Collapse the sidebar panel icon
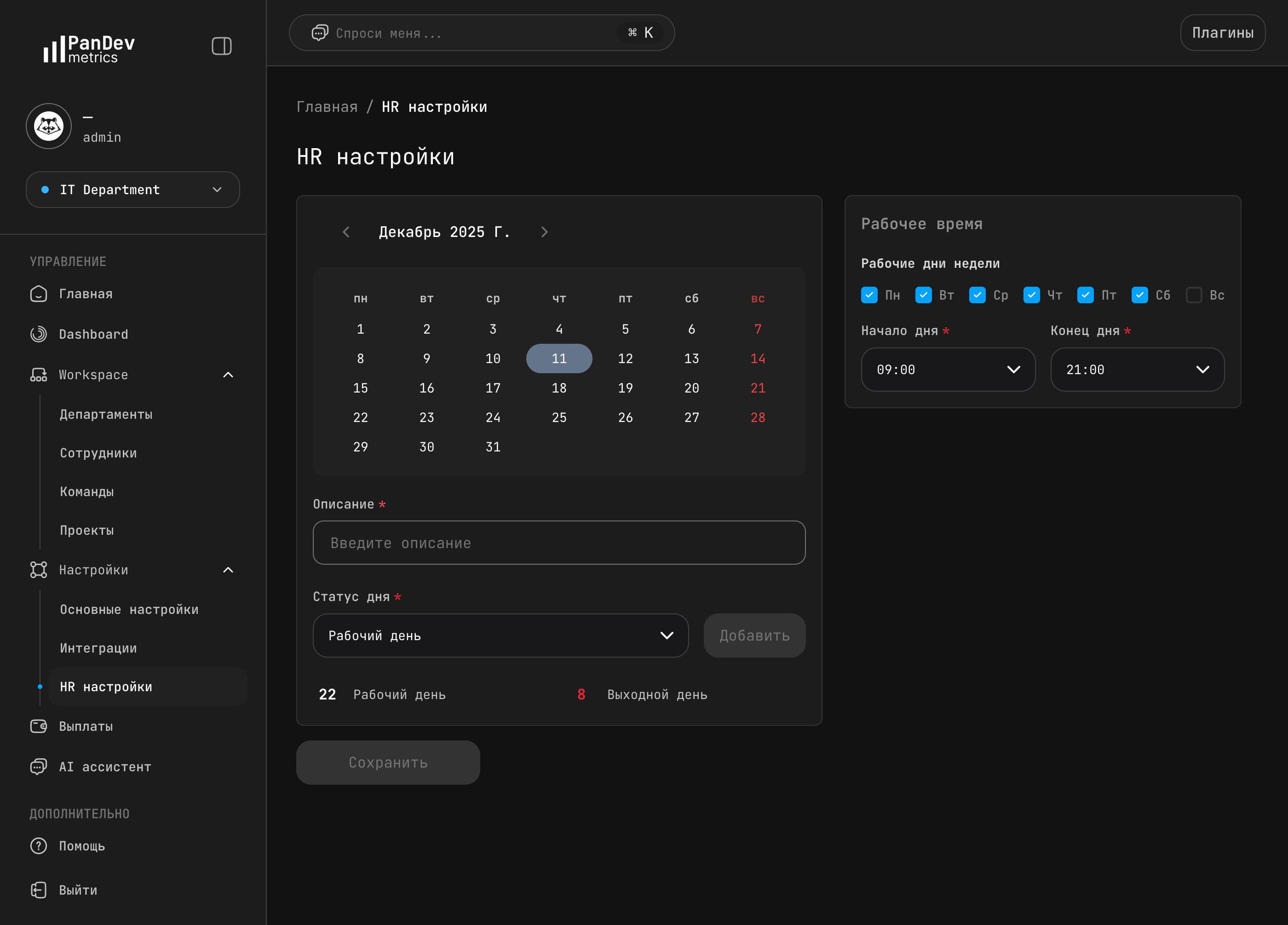This screenshot has width=1288, height=925. click(x=221, y=46)
